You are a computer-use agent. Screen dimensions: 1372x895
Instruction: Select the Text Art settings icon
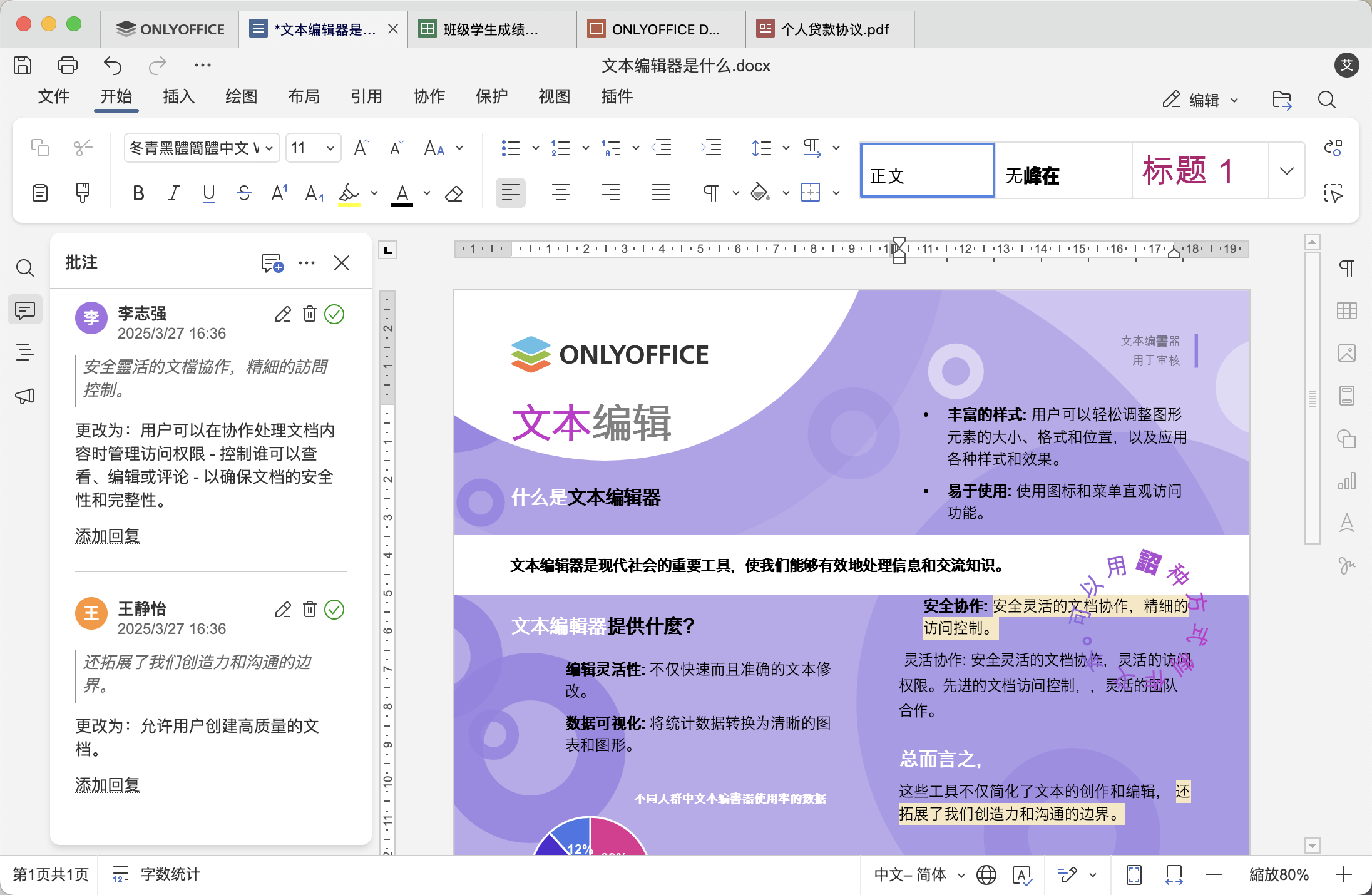(1346, 523)
